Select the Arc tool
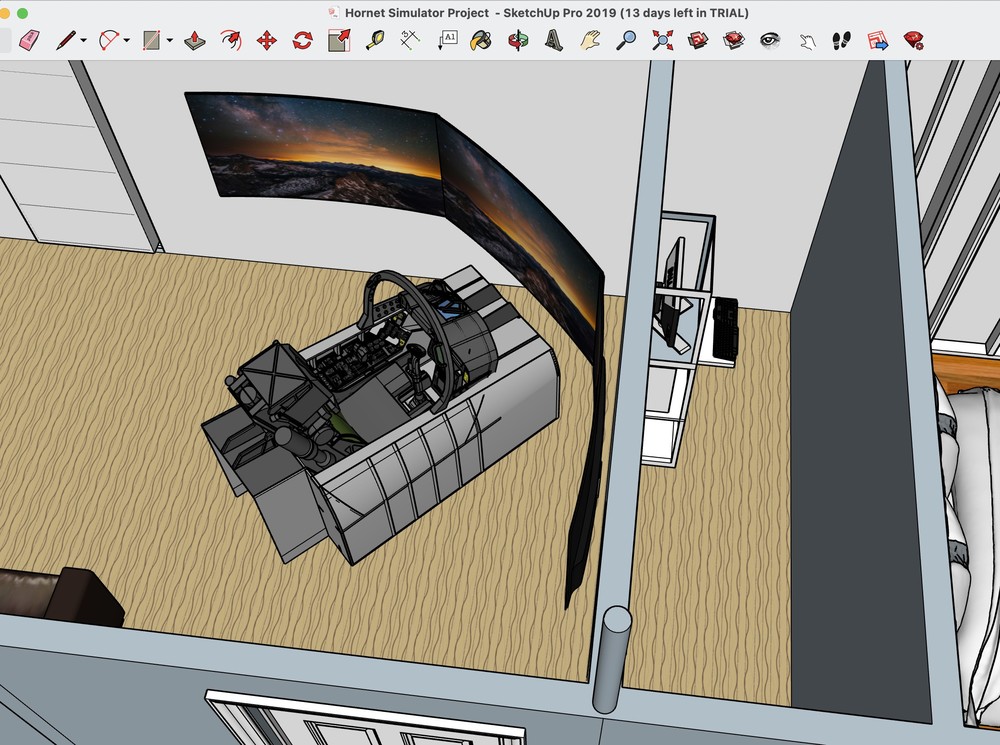1000x745 pixels. [x=110, y=42]
